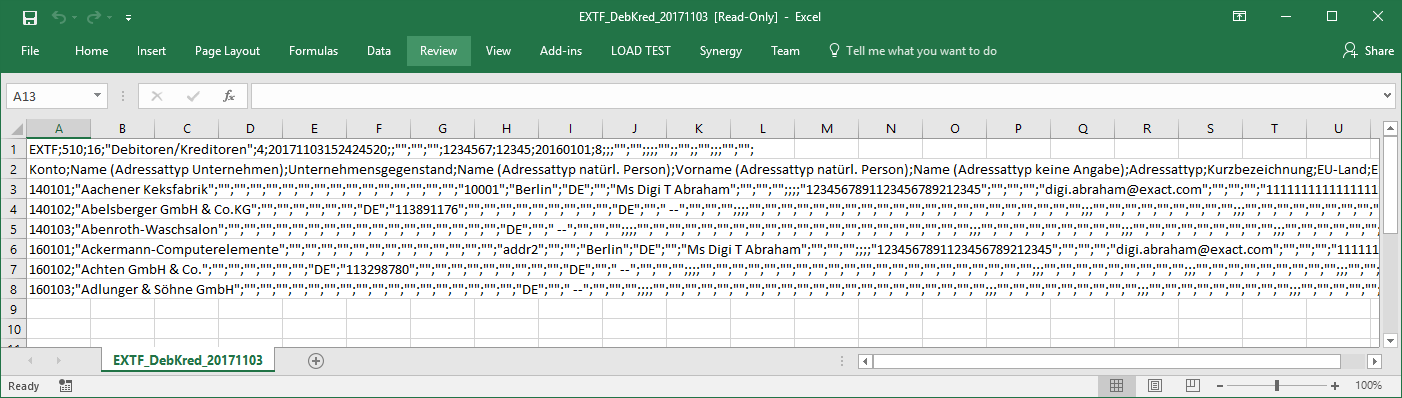Open the Insert Function fx dialog
1402x398 pixels.
click(x=229, y=96)
